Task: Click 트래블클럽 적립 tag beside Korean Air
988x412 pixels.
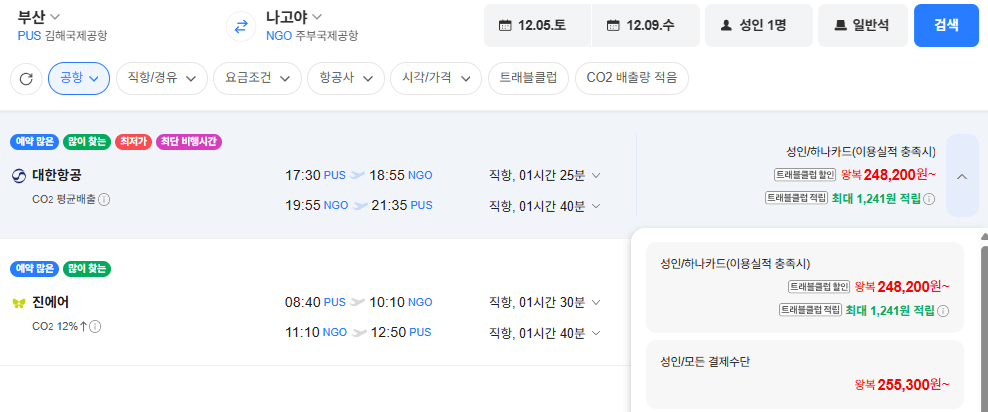Action: (x=796, y=198)
